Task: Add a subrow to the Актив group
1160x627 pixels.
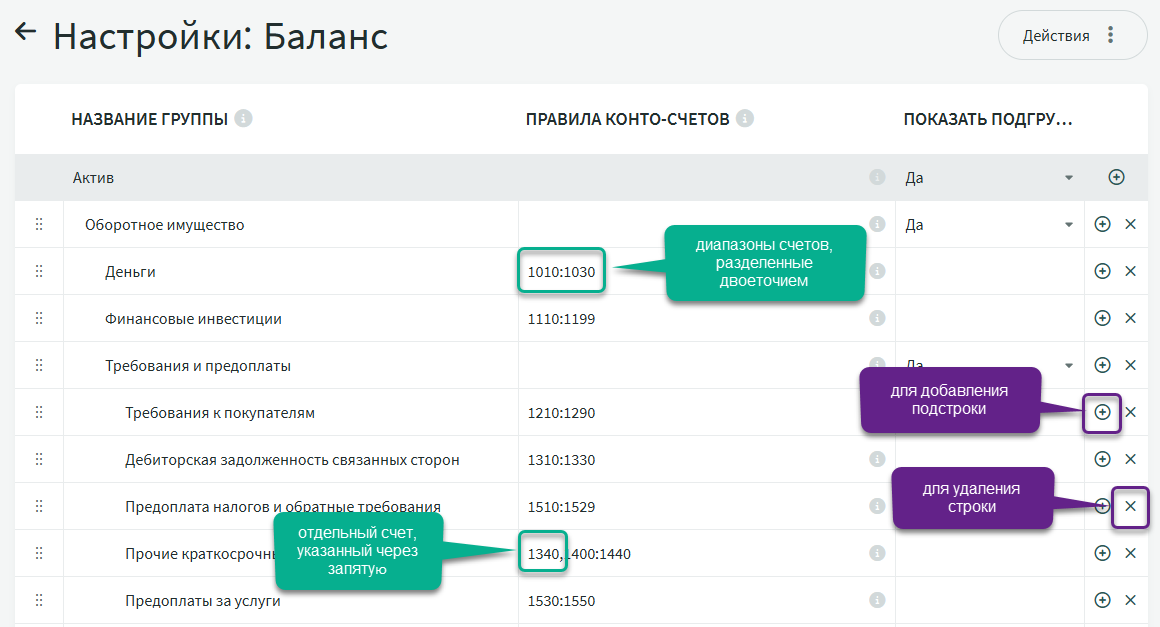Action: click(x=1117, y=177)
